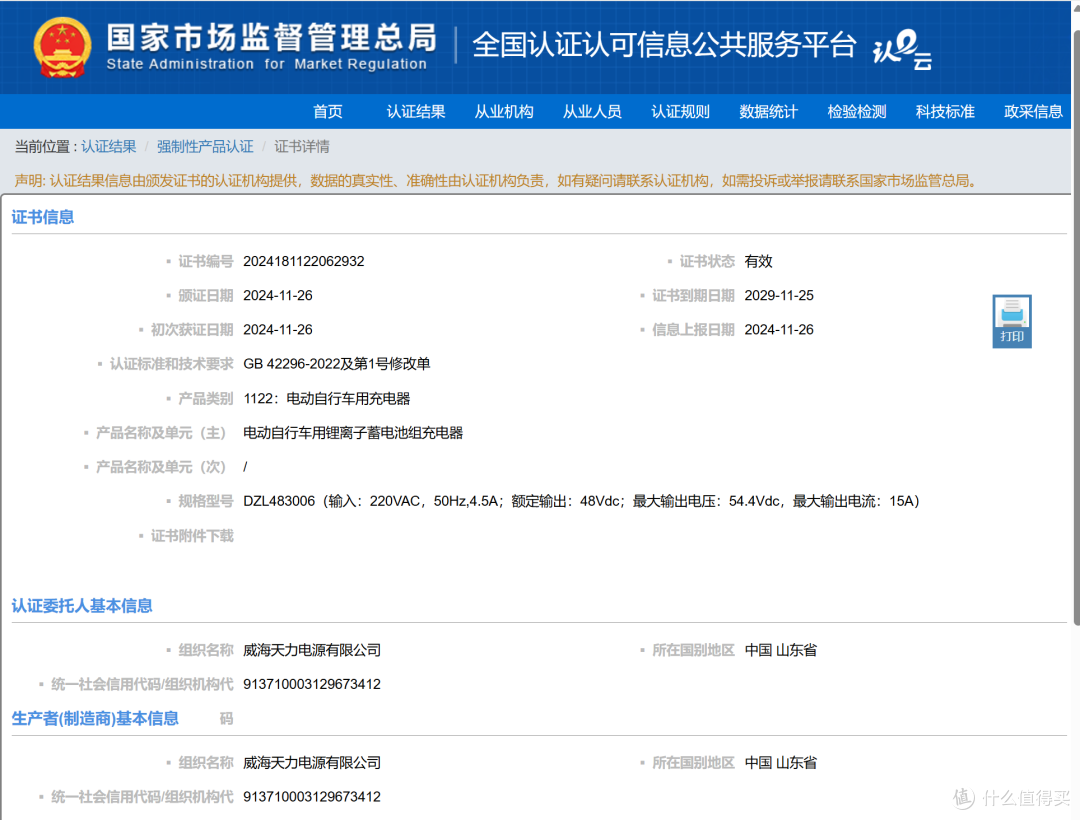
Task: Open the 认证规则 nav menu
Action: click(680, 112)
